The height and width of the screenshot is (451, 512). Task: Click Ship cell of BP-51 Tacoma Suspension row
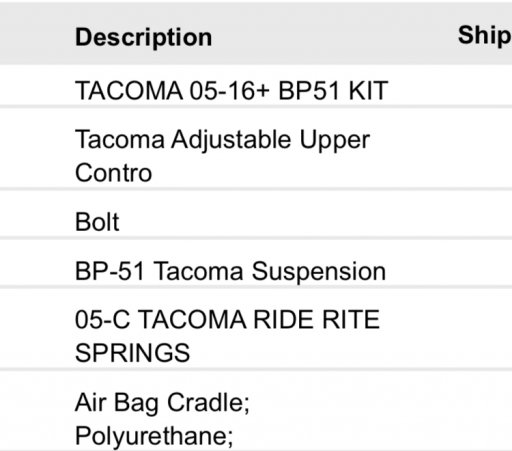click(x=484, y=263)
